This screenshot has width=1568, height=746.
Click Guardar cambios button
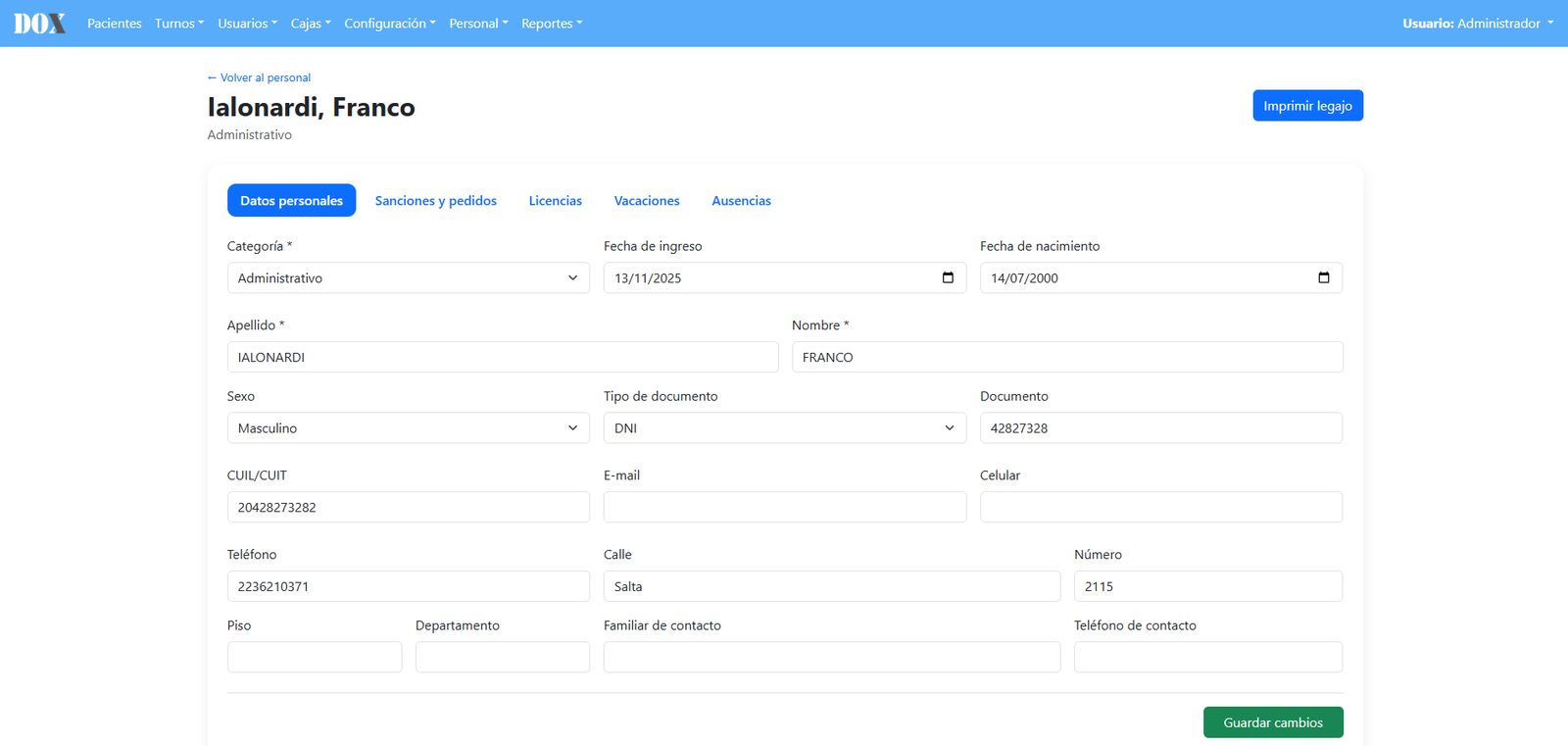coord(1273,722)
